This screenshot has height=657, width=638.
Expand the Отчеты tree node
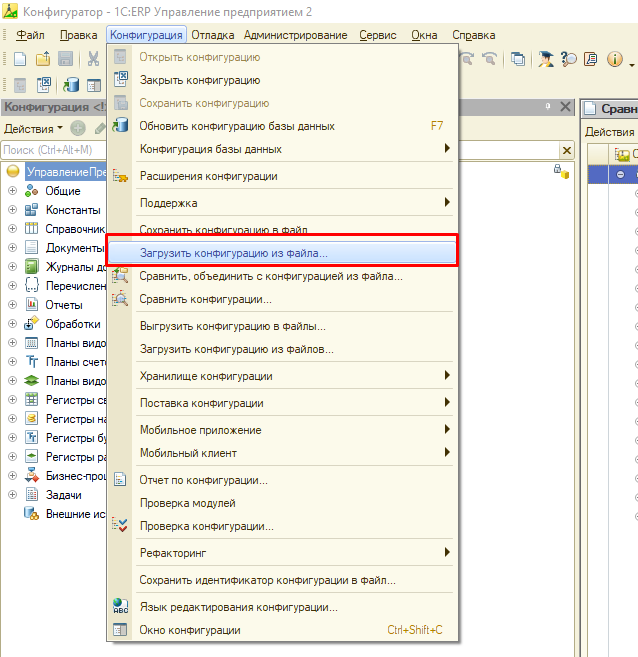13,305
